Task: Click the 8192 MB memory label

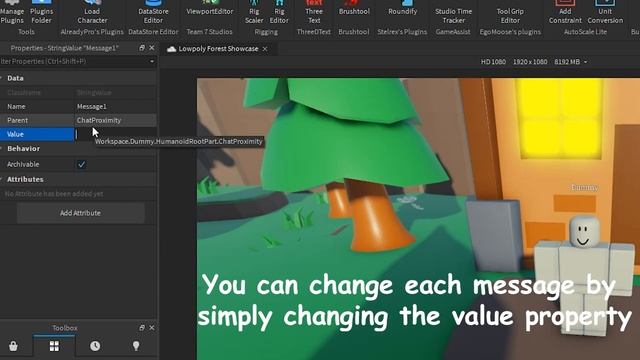Action: pyautogui.click(x=567, y=62)
